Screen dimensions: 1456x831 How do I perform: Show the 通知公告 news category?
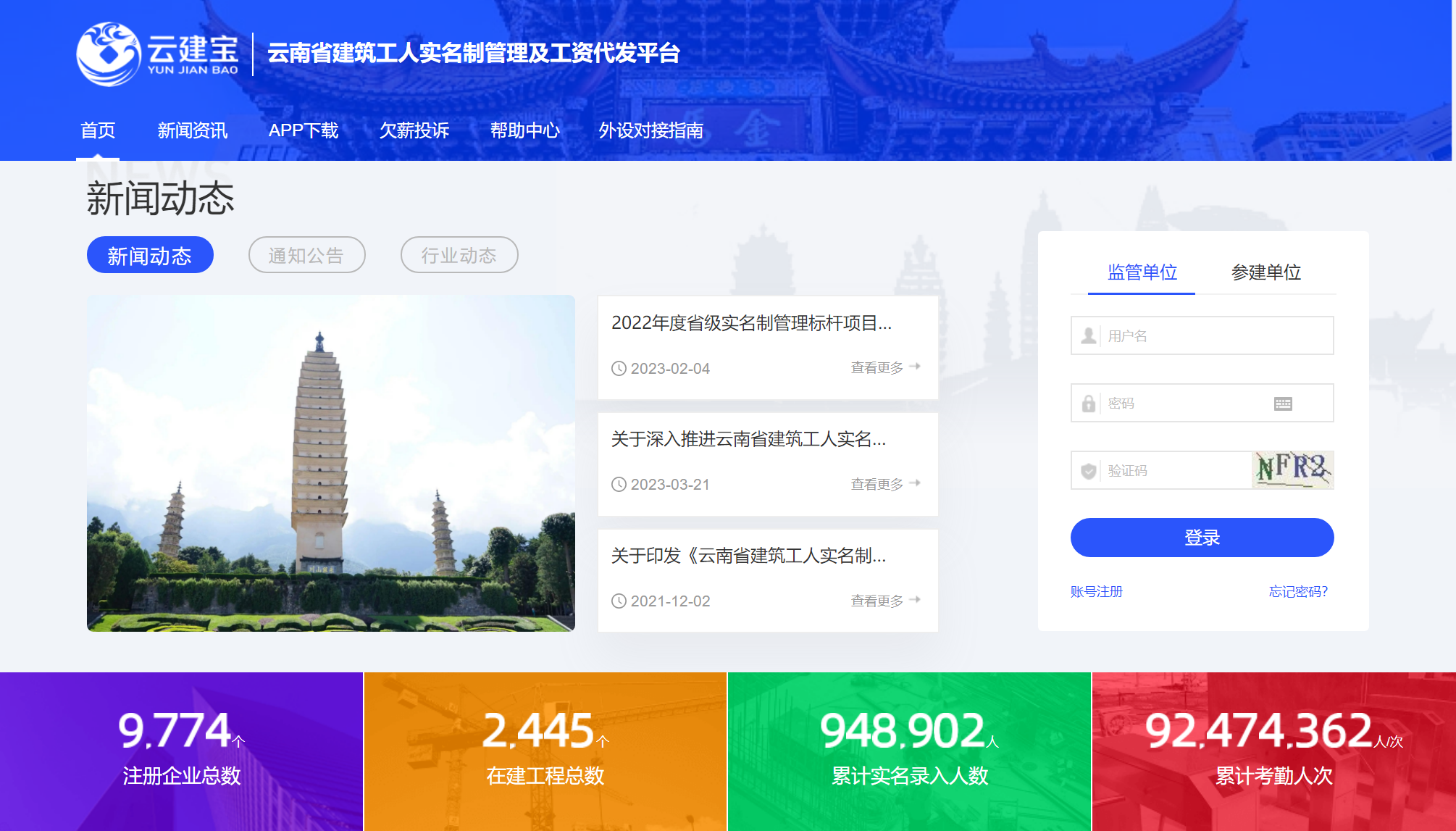(306, 255)
